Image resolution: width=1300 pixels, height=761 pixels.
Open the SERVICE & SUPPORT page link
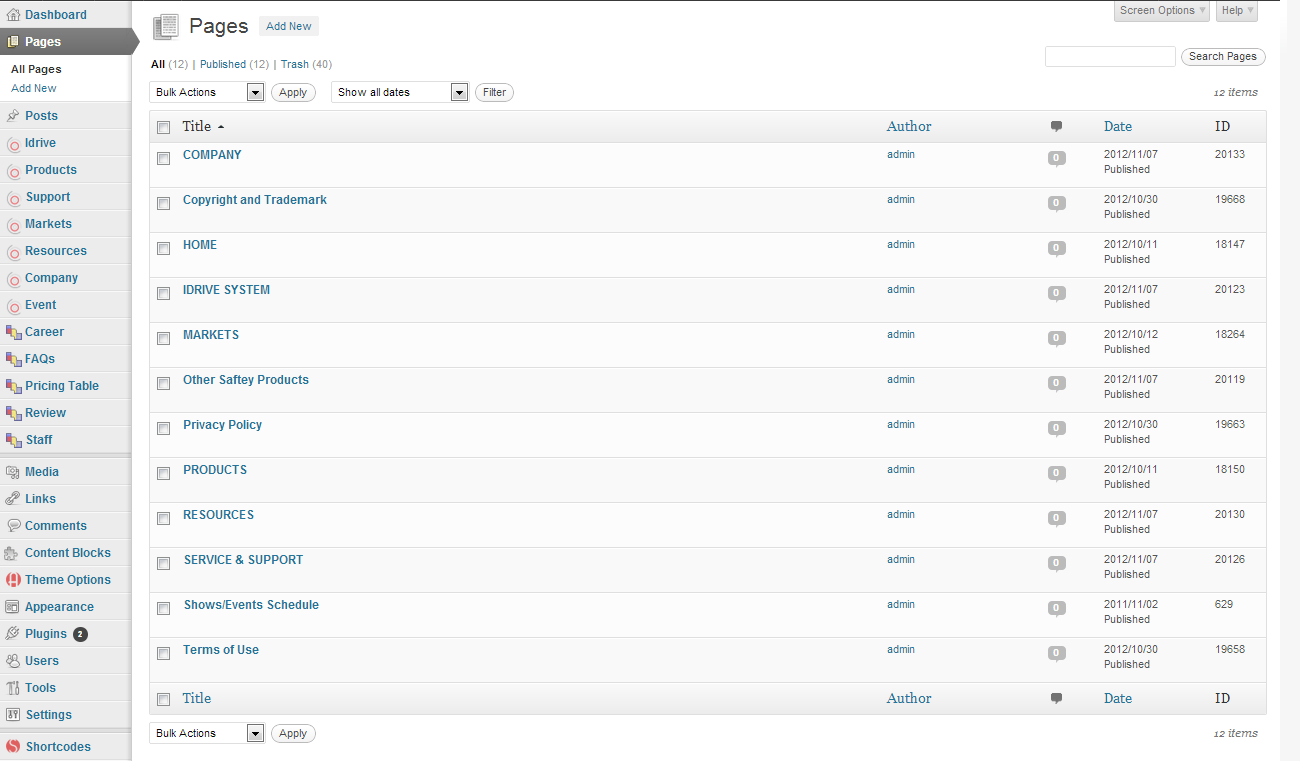click(x=243, y=560)
